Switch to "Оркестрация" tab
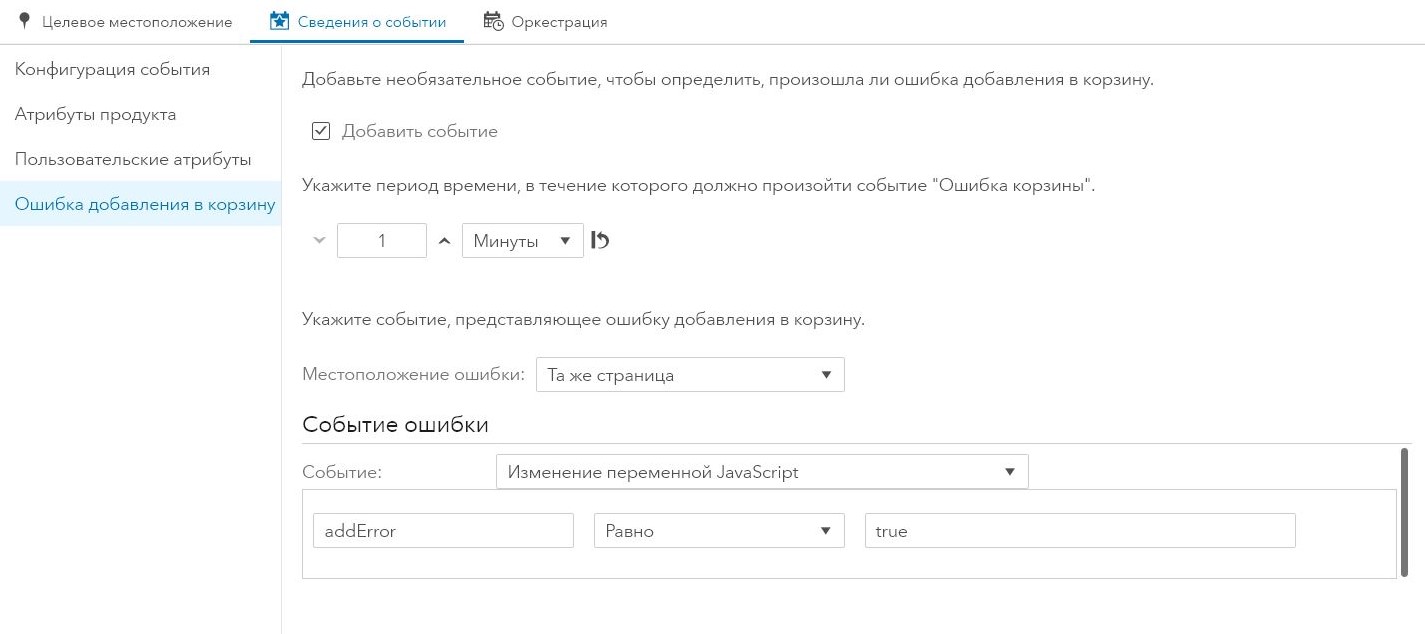This screenshot has width=1425, height=634. coord(558,22)
